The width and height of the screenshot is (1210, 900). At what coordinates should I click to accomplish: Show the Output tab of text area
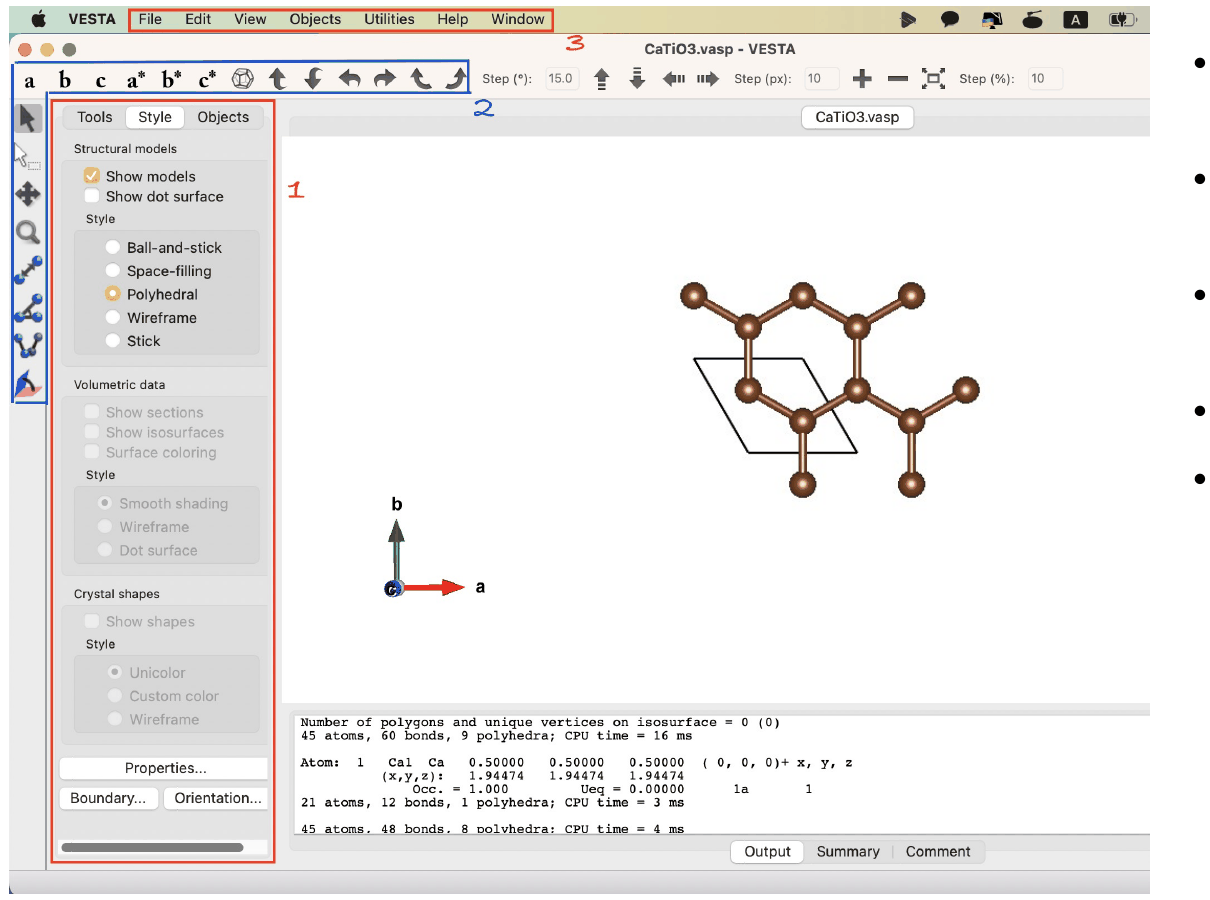coord(768,852)
